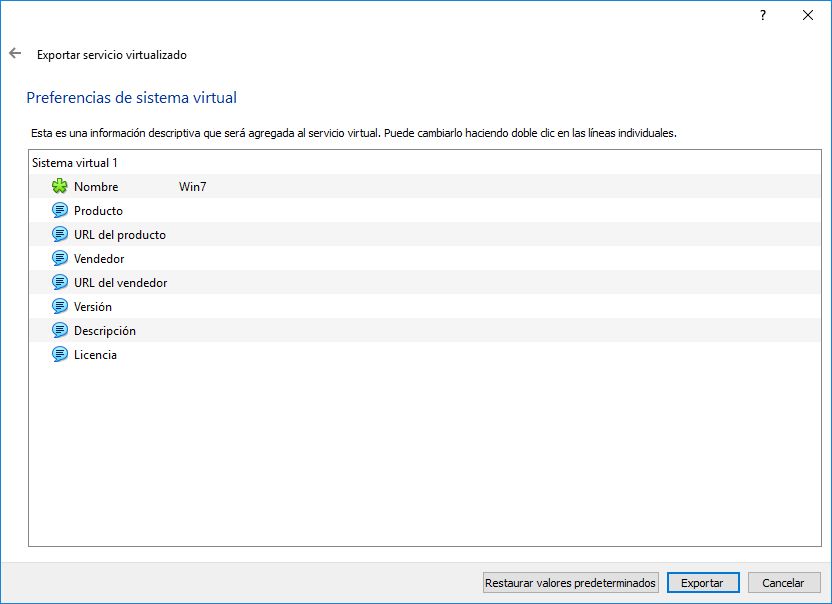Click the icon beside URL del vendedor
The width and height of the screenshot is (832, 604).
coord(60,283)
